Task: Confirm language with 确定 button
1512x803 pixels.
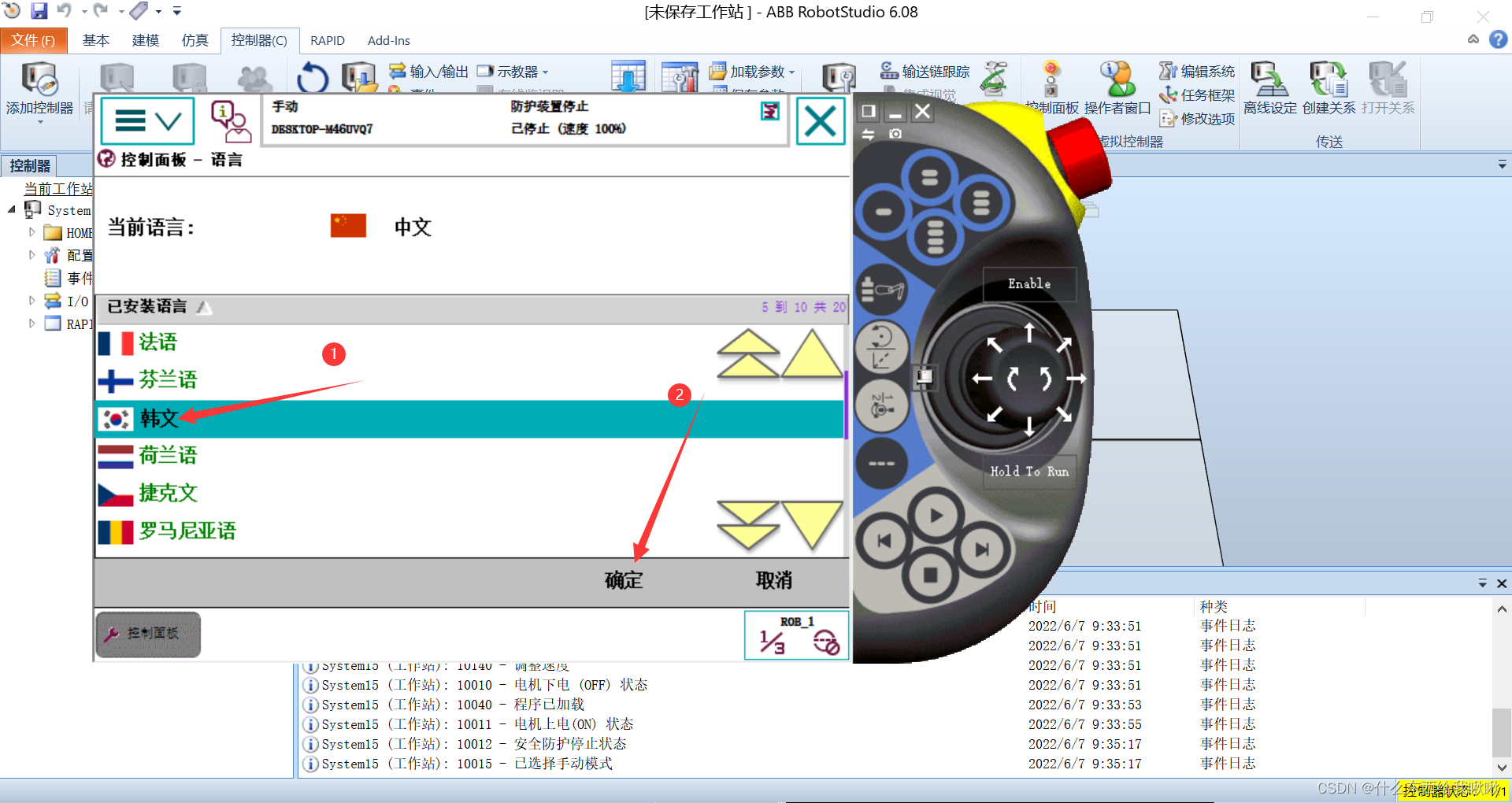Action: 624,581
